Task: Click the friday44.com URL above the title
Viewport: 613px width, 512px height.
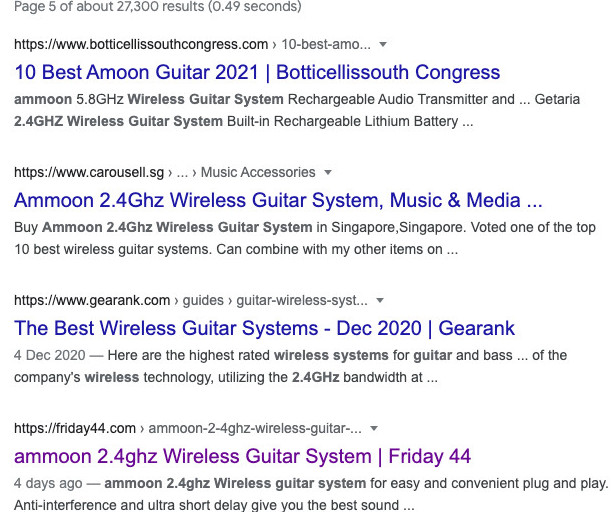Action: (x=75, y=429)
